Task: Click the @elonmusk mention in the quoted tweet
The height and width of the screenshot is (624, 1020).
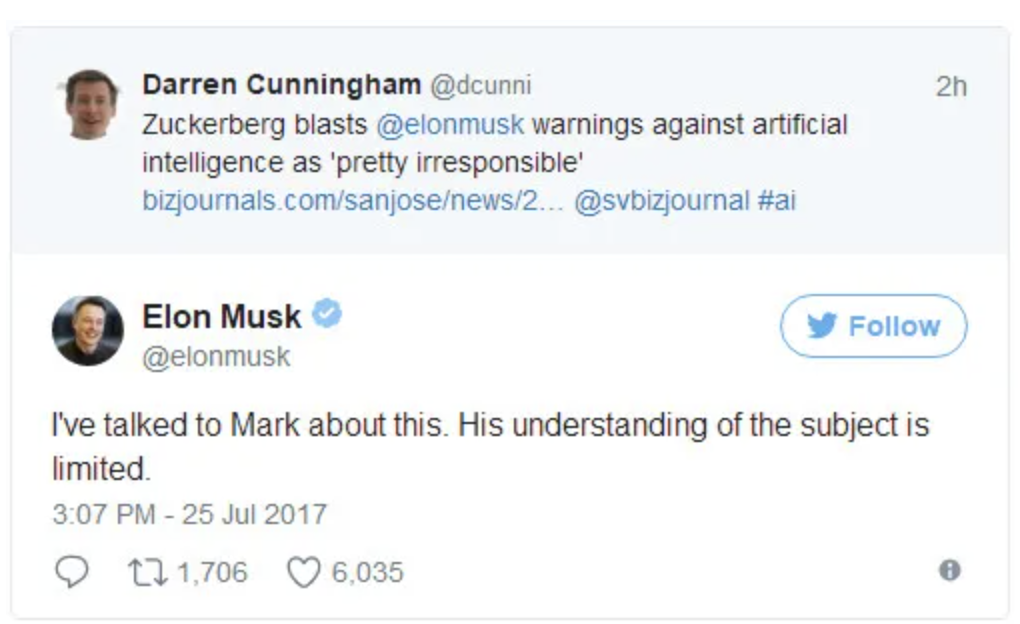Action: [450, 125]
